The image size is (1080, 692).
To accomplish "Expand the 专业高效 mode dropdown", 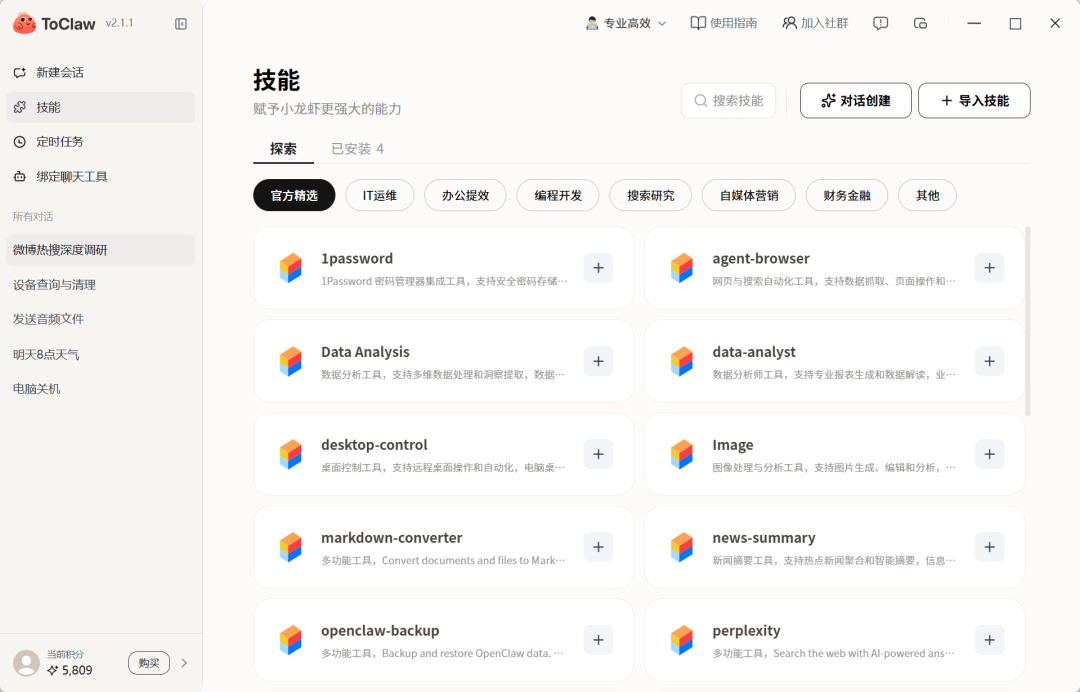I will (x=625, y=23).
